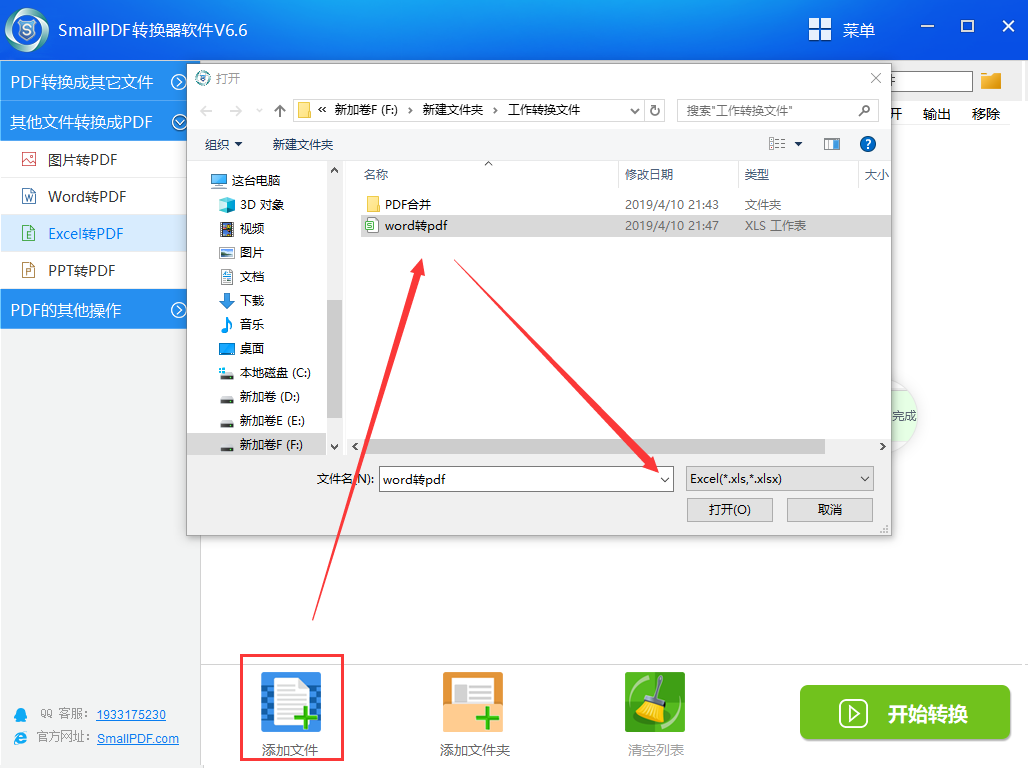The image size is (1028, 768).
Task: Open the filename history dropdown arrow
Action: 665,479
